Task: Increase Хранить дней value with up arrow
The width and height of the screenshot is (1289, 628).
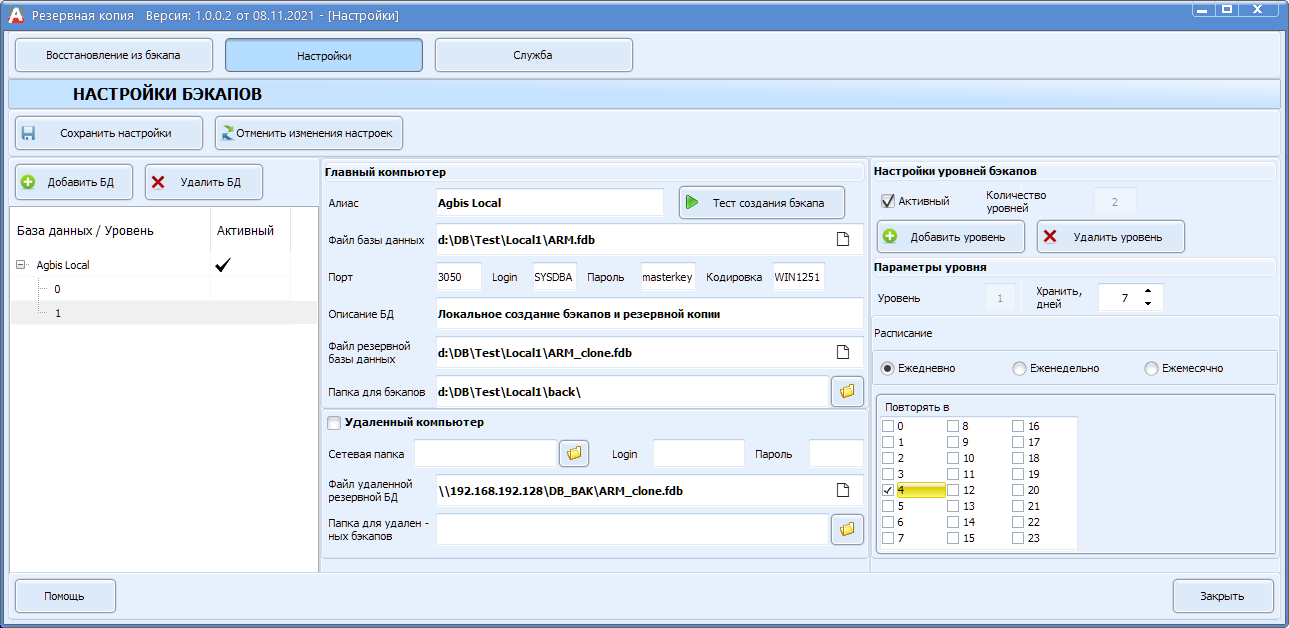Action: [1148, 291]
